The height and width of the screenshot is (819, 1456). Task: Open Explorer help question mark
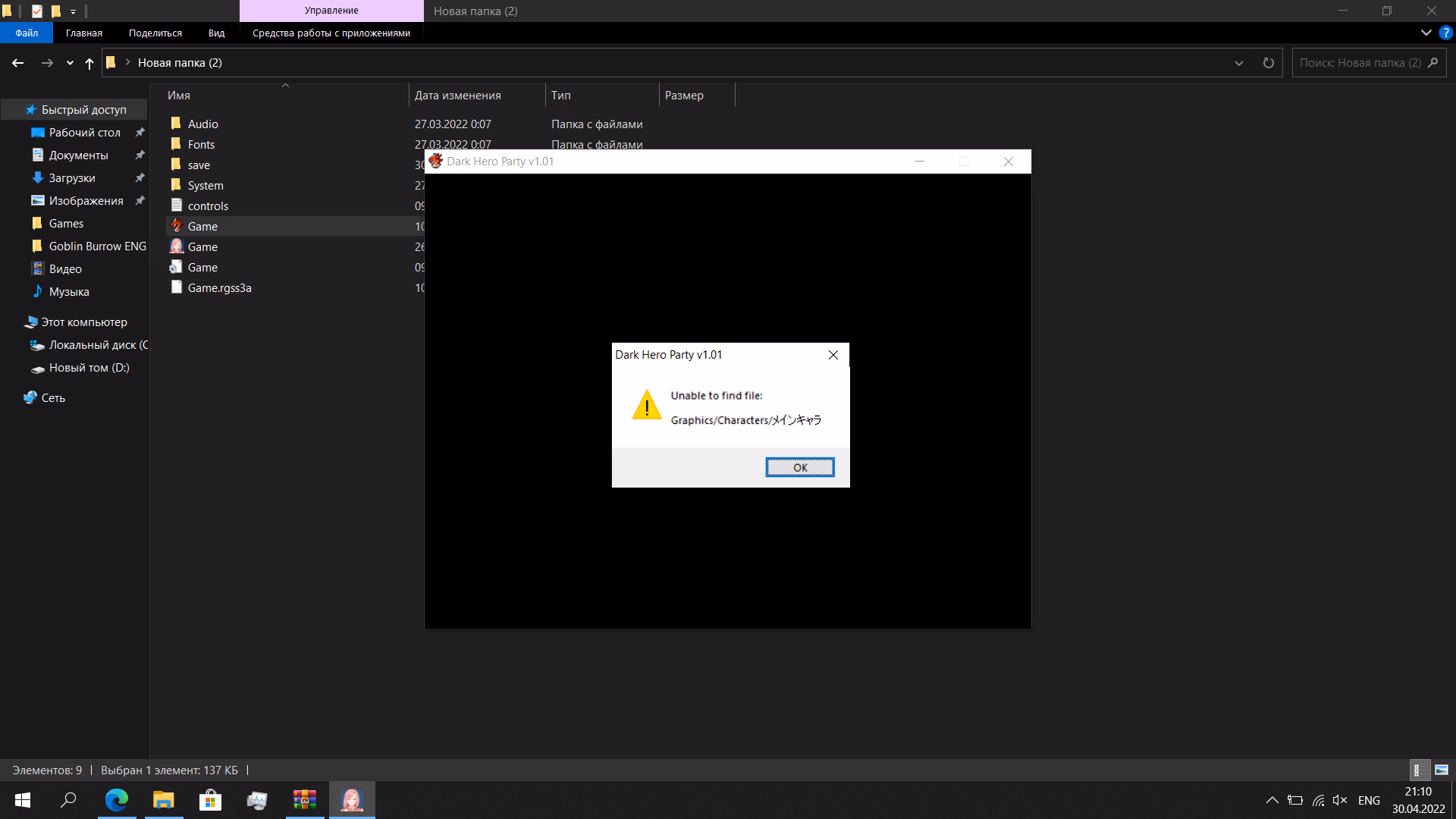[x=1446, y=33]
